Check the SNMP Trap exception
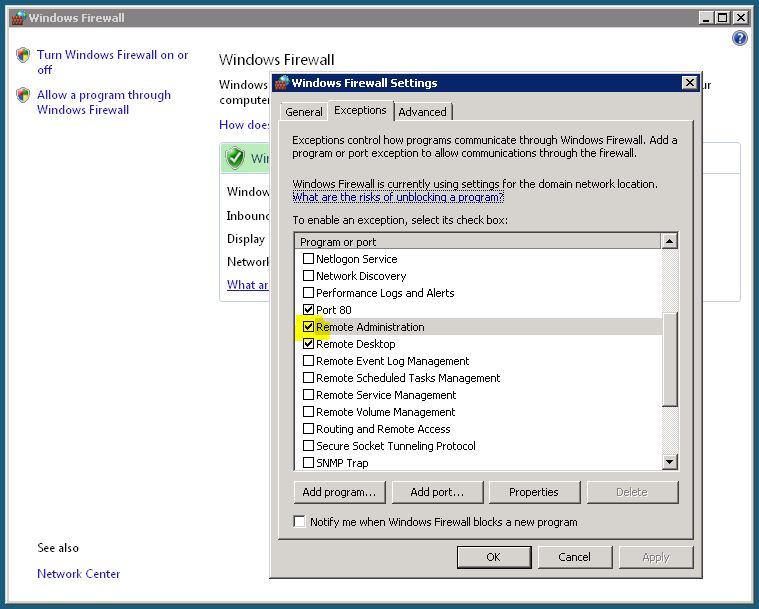The image size is (759, 609). click(308, 462)
